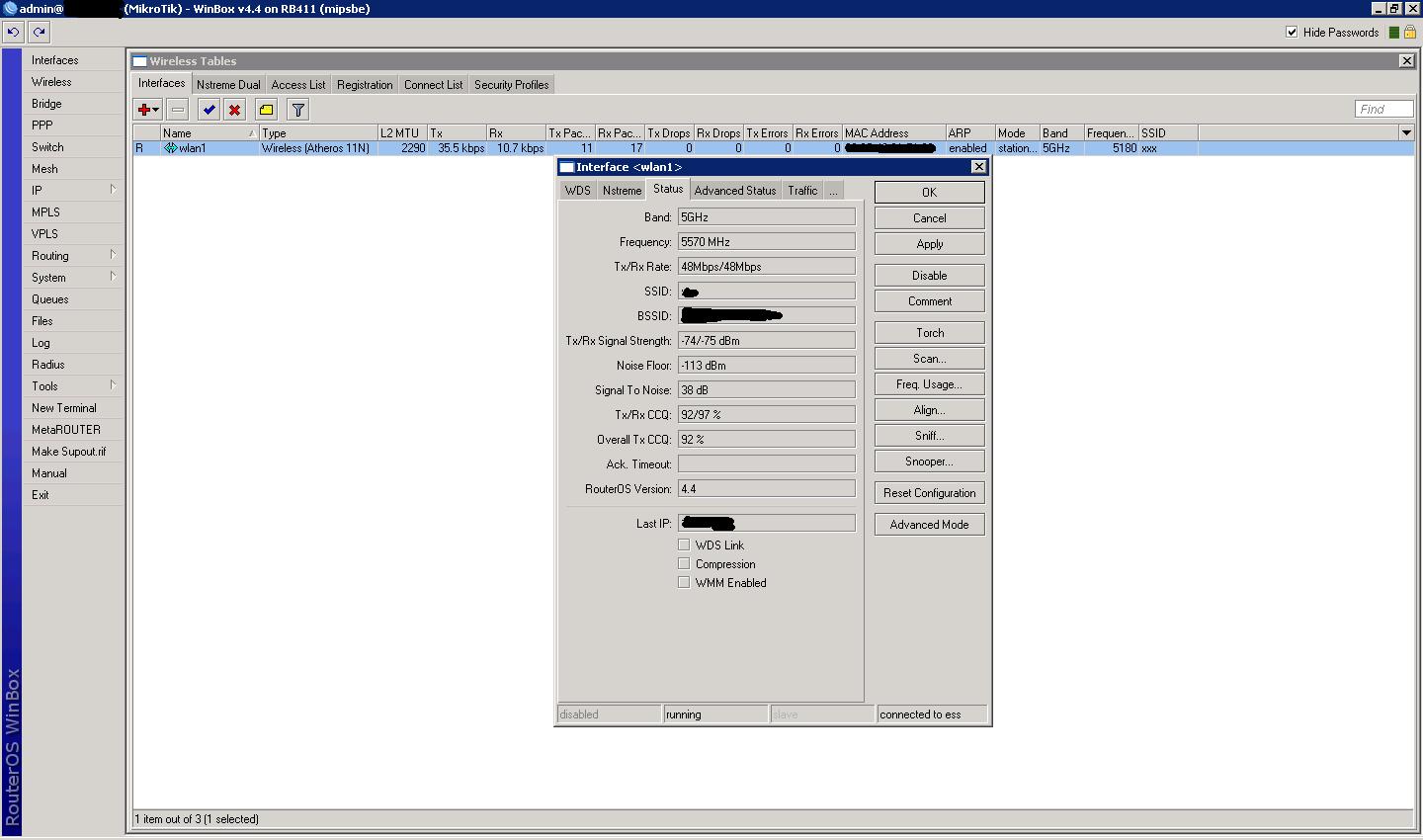Open the Registration tab

click(365, 85)
